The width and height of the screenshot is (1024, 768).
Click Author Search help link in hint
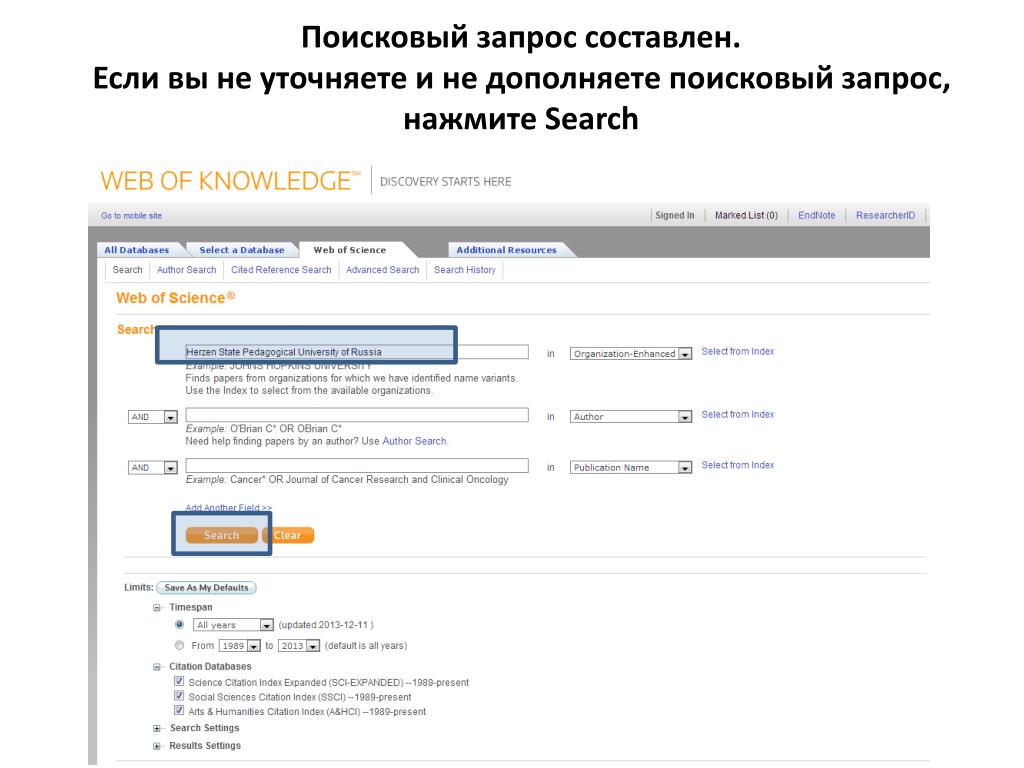click(414, 441)
